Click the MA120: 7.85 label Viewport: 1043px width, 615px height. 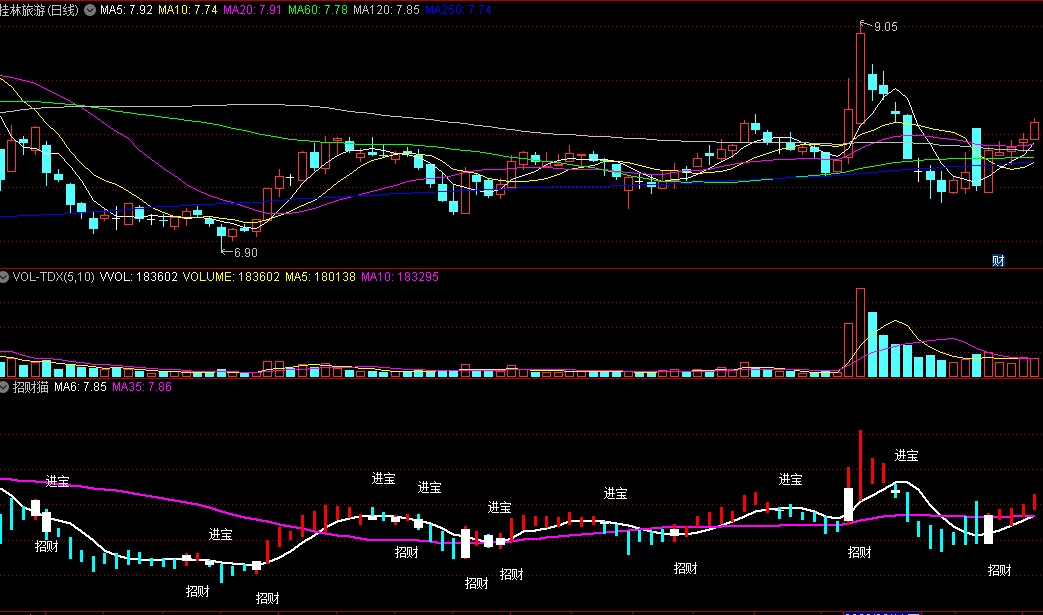pos(386,10)
